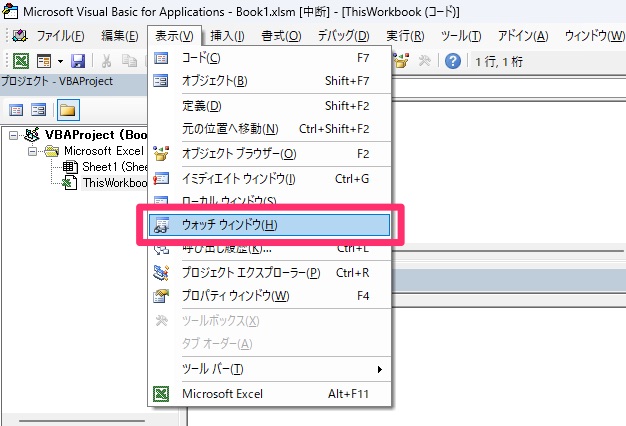Open the 書式(O) menu
Screen dimensions: 626x426
(281, 36)
